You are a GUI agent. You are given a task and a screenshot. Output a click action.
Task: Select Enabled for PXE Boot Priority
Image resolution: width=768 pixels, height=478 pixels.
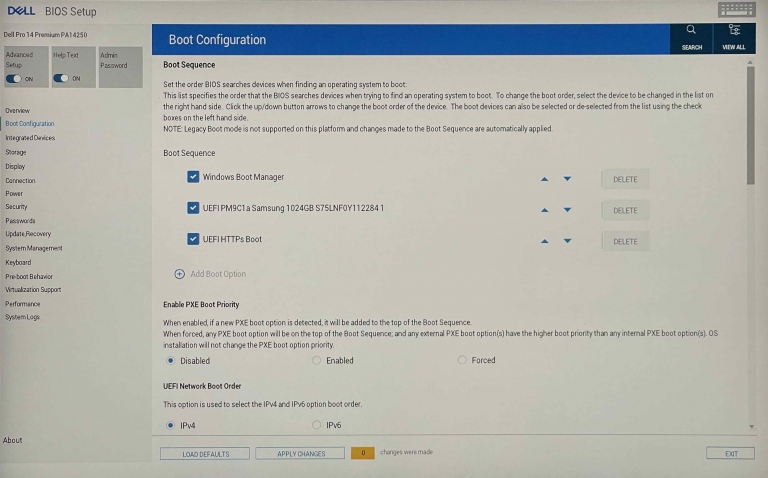(x=316, y=360)
